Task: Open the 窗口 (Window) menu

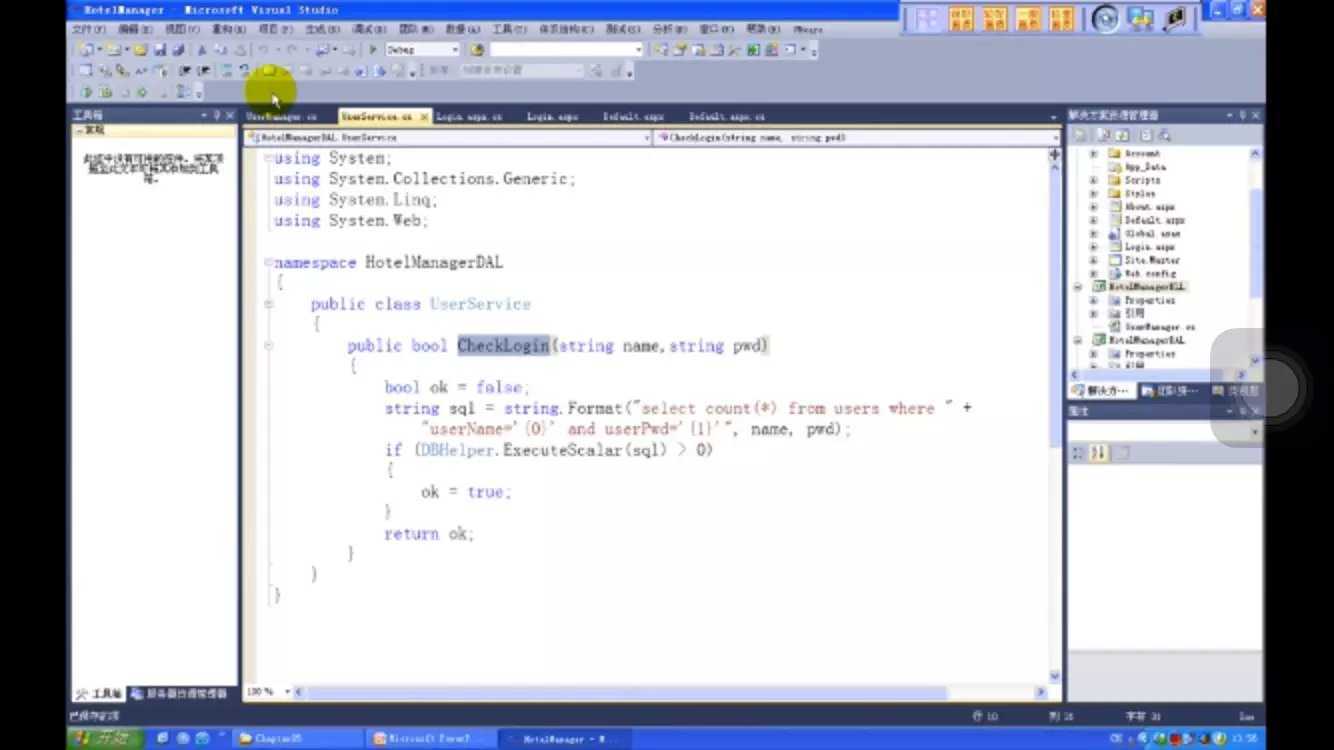Action: coord(716,30)
